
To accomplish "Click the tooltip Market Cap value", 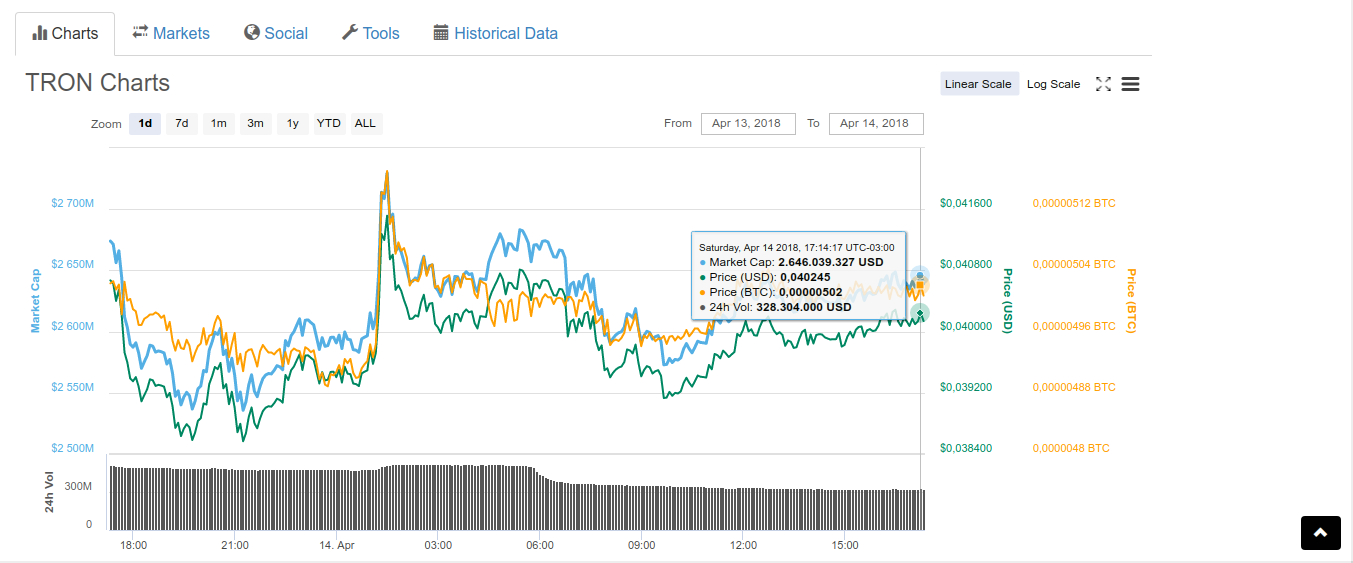I will 831,262.
